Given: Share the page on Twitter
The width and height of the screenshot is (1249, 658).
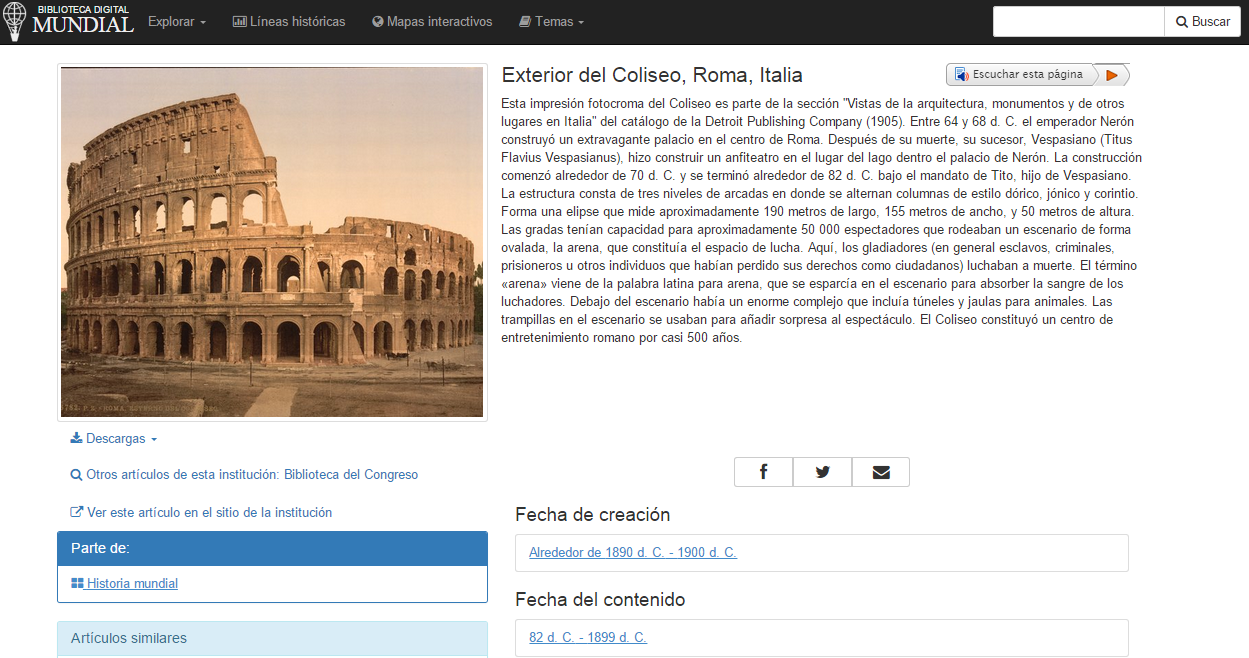Looking at the screenshot, I should pyautogui.click(x=822, y=472).
